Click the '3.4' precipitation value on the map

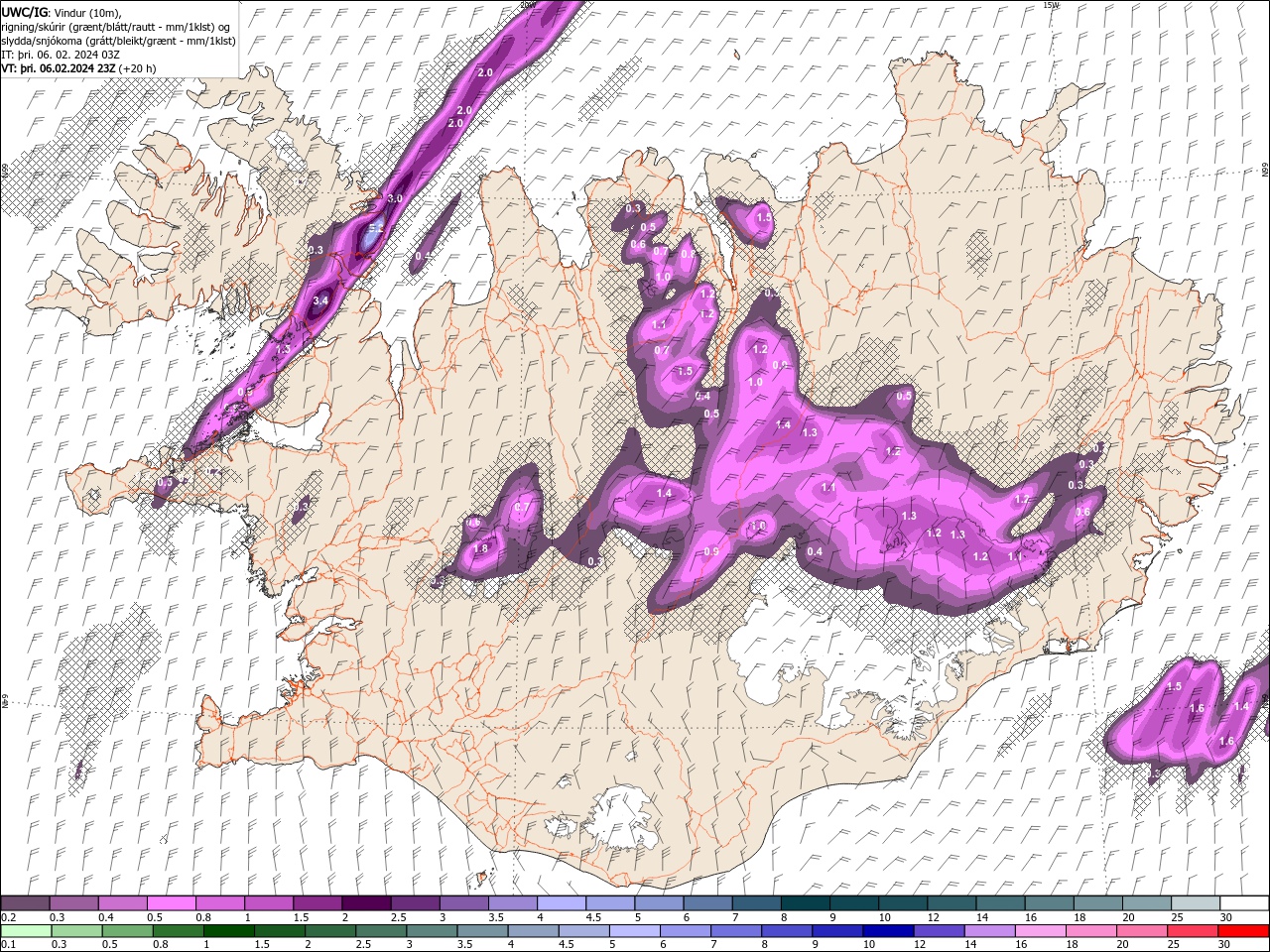tap(320, 300)
